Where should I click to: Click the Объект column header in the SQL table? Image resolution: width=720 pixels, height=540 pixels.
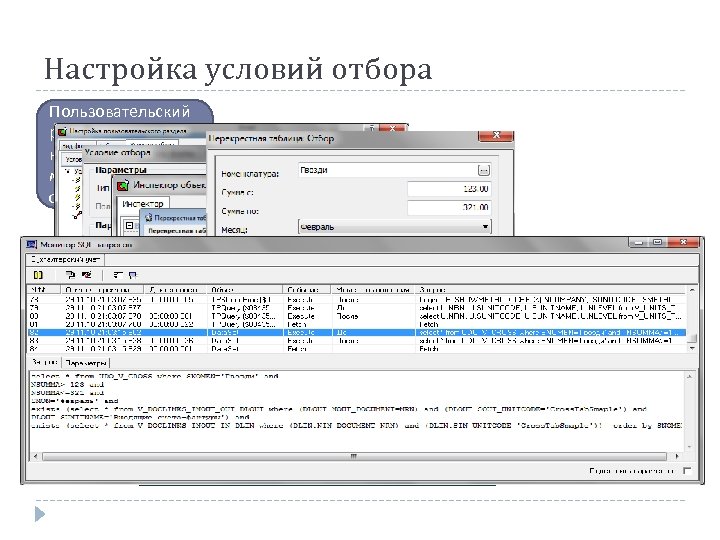click(245, 290)
